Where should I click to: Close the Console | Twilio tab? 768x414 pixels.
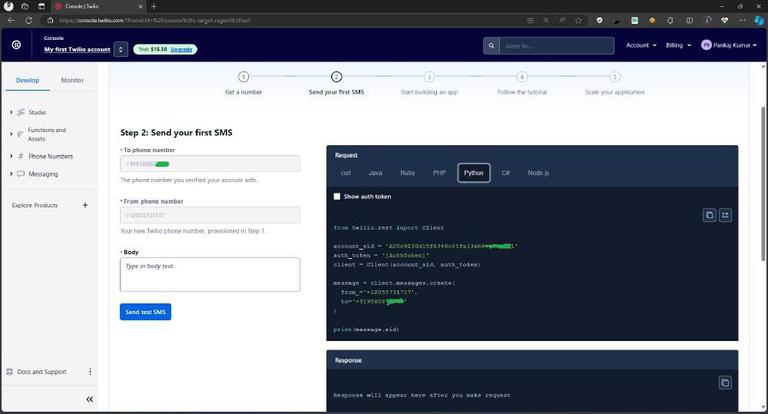click(141, 6)
